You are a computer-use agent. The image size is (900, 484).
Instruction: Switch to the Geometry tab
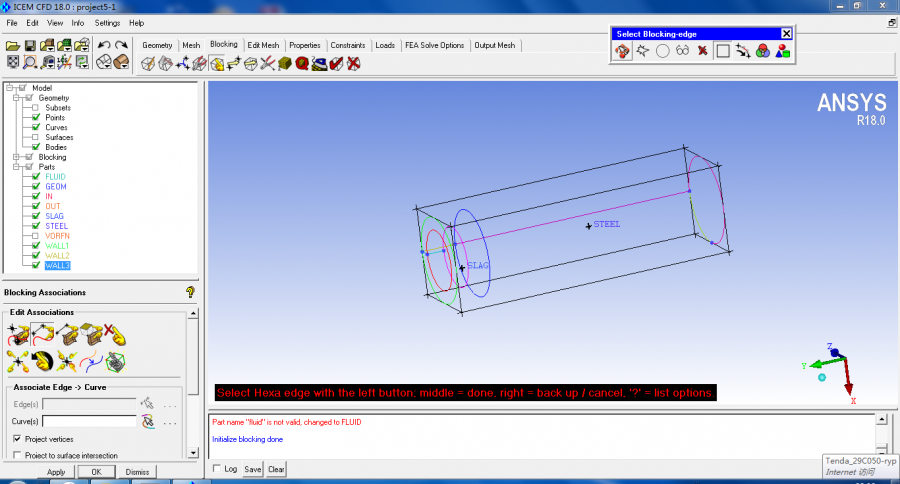point(157,45)
